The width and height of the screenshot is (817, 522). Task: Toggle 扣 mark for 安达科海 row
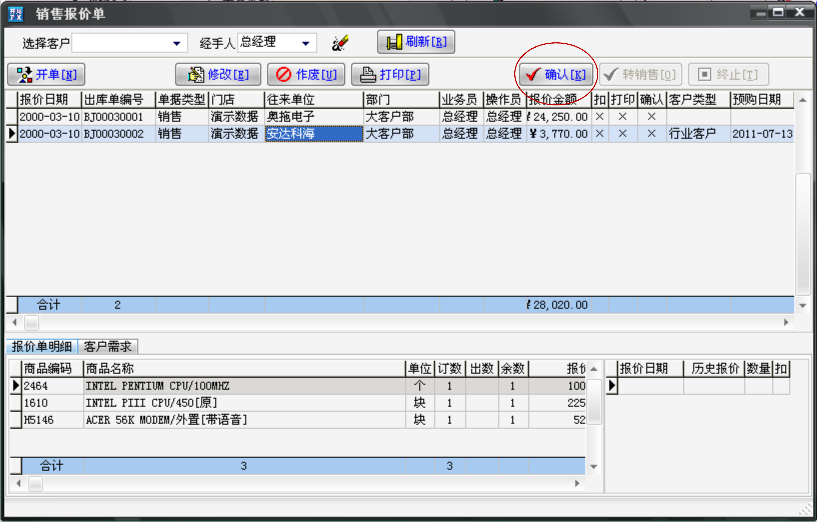[600, 134]
